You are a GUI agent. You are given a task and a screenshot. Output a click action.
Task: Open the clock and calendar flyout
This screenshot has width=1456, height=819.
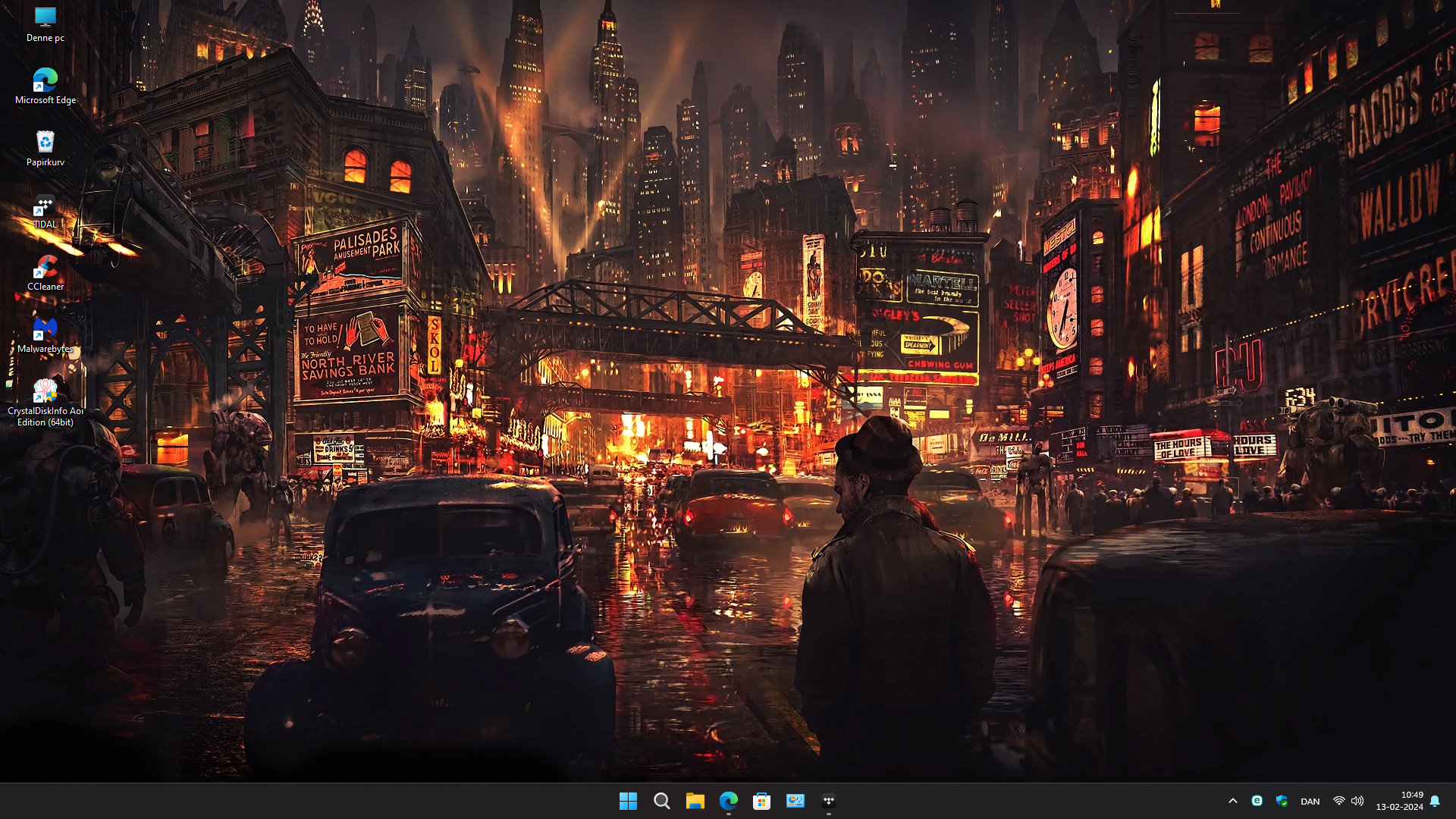1399,801
